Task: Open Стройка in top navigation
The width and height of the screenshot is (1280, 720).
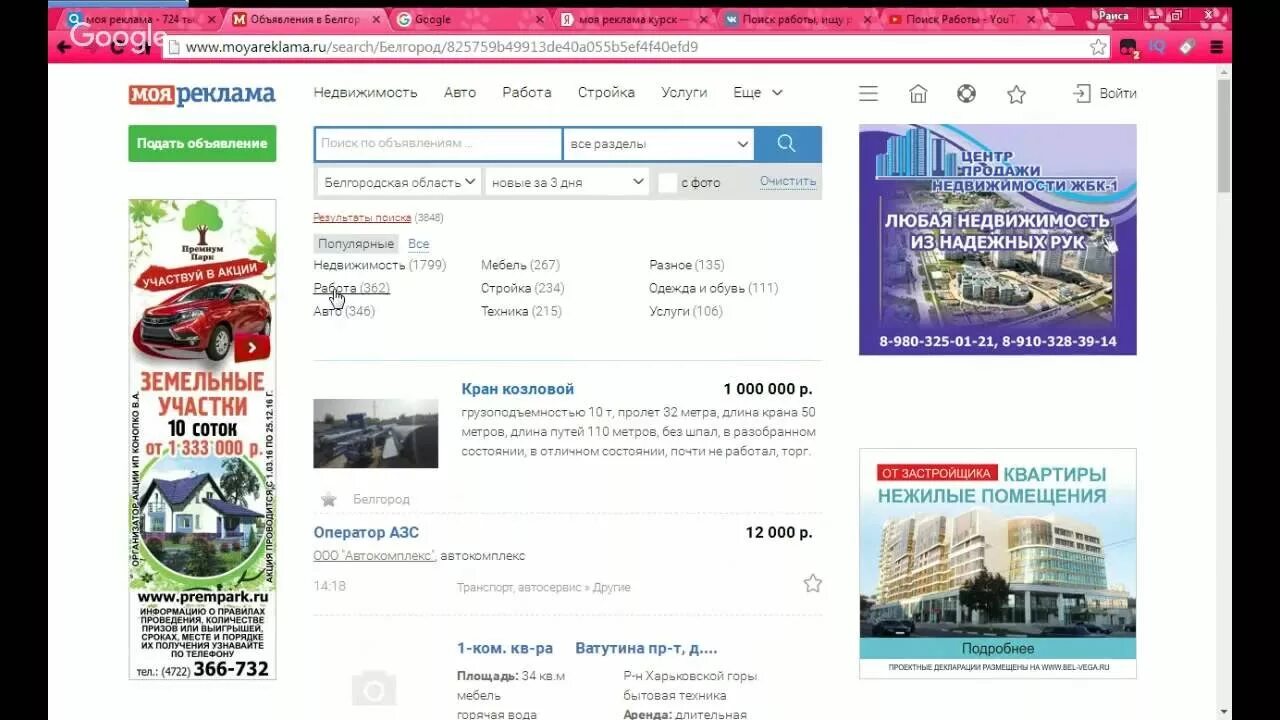Action: (606, 93)
